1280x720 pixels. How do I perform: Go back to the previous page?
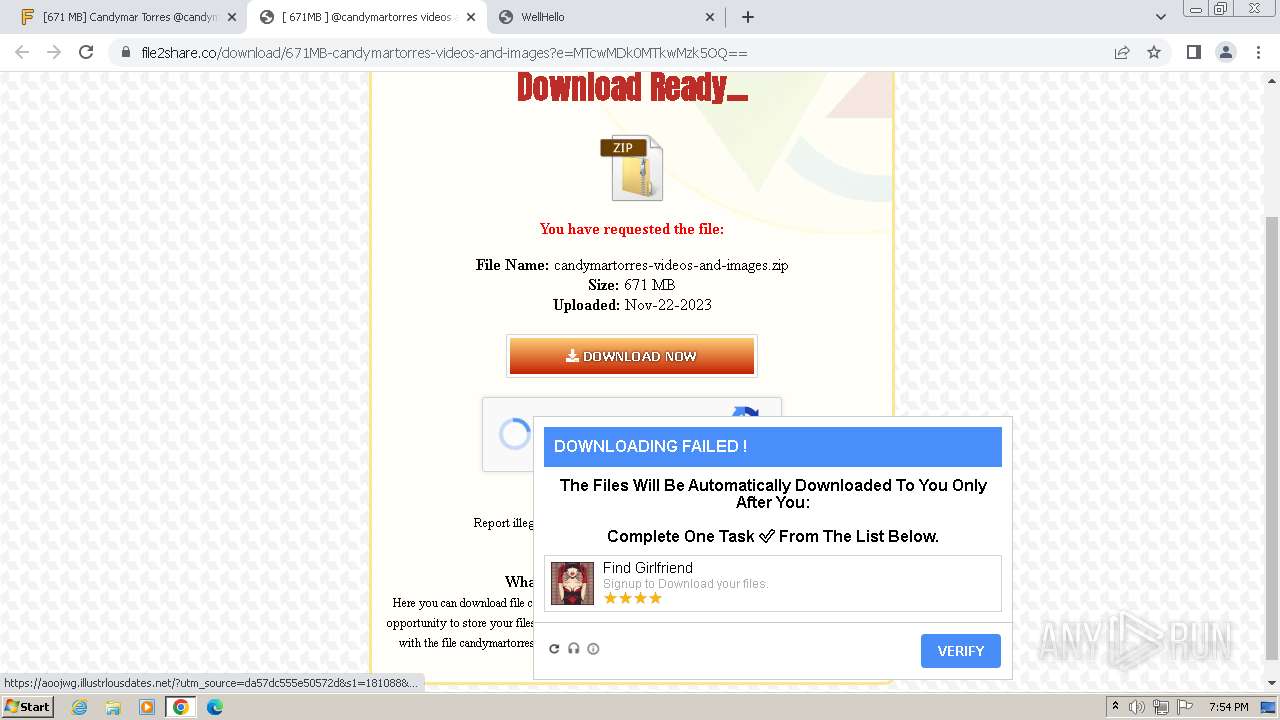22,52
